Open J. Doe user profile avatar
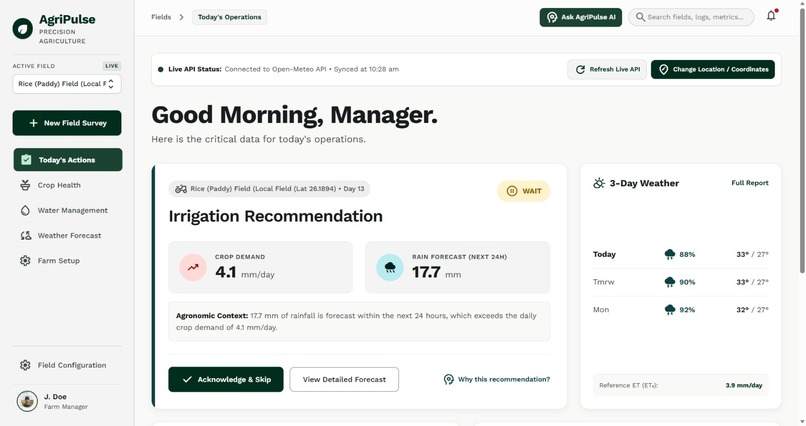Screen dimensions: 806x426 [27, 401]
